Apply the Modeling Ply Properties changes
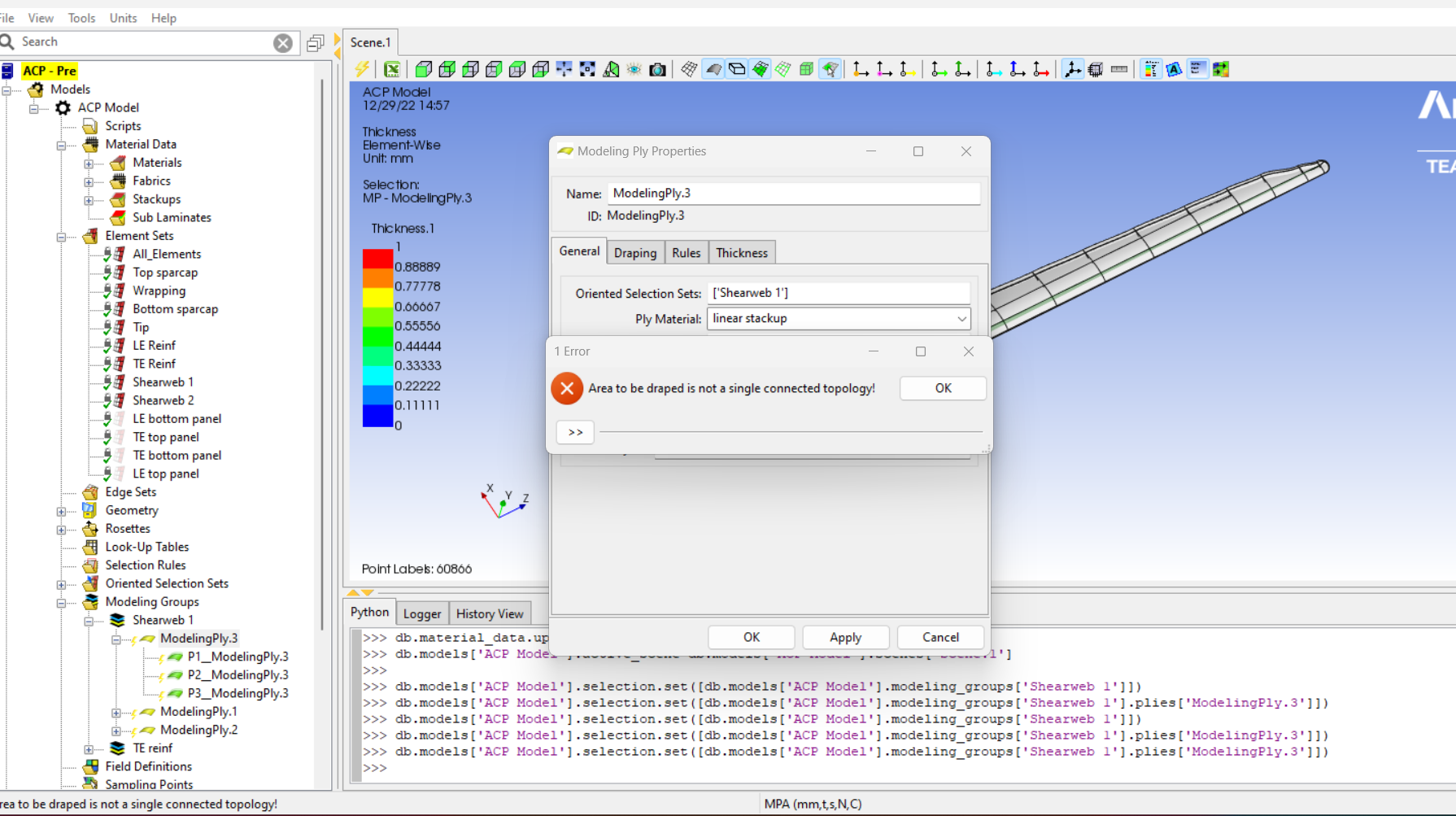The width and height of the screenshot is (1456, 816). 846,637
